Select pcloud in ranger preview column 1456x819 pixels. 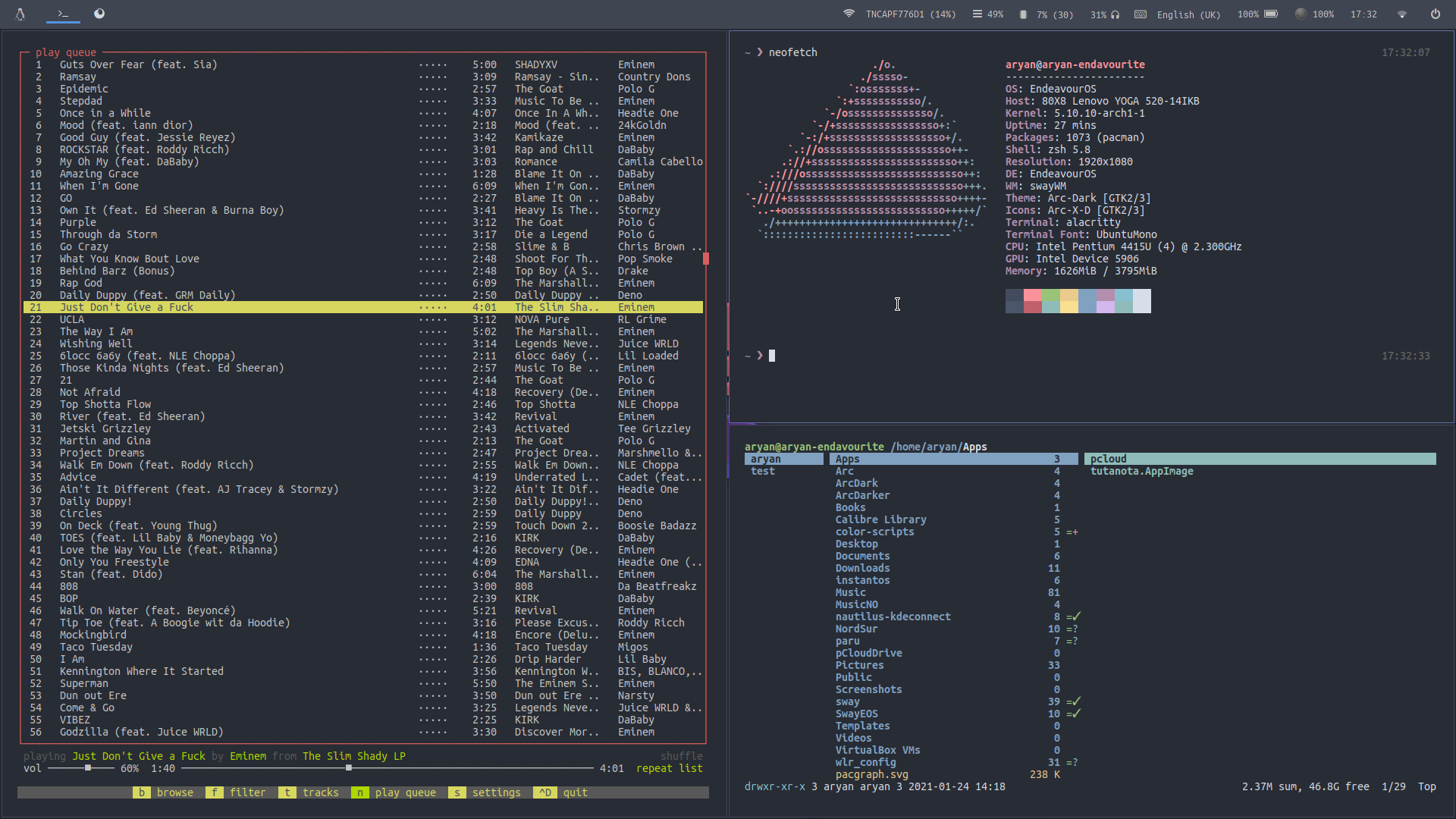click(1260, 459)
